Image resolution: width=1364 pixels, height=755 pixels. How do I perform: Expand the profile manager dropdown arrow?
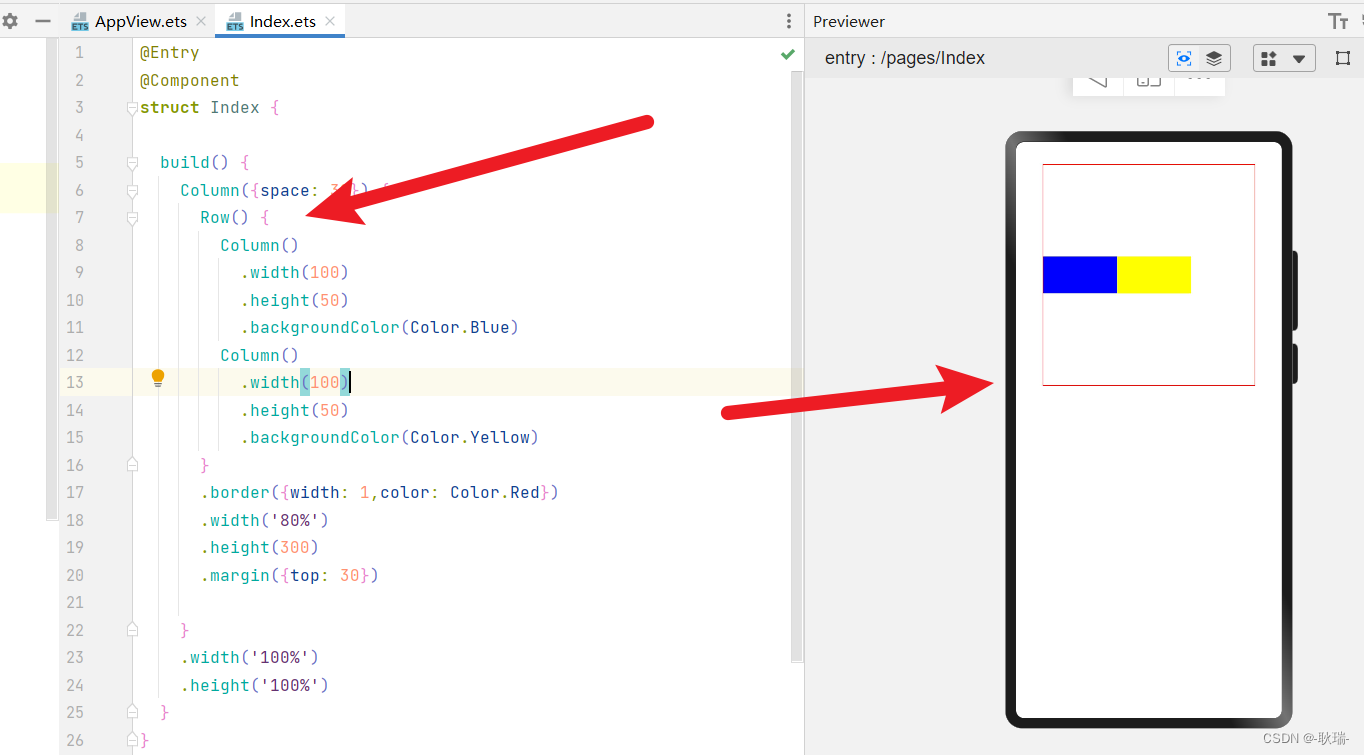click(x=1299, y=58)
